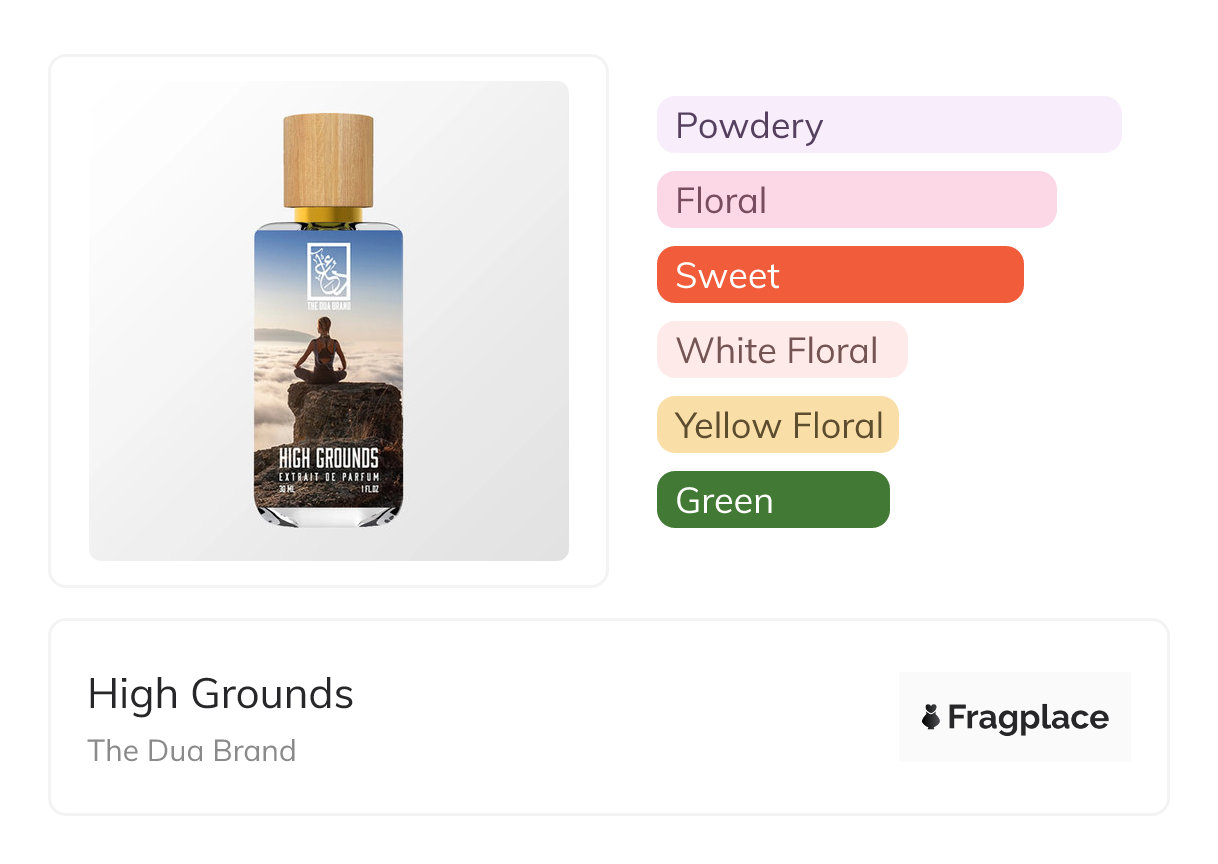
Task: Click the Extrait de Parfum label text
Action: [x=328, y=475]
